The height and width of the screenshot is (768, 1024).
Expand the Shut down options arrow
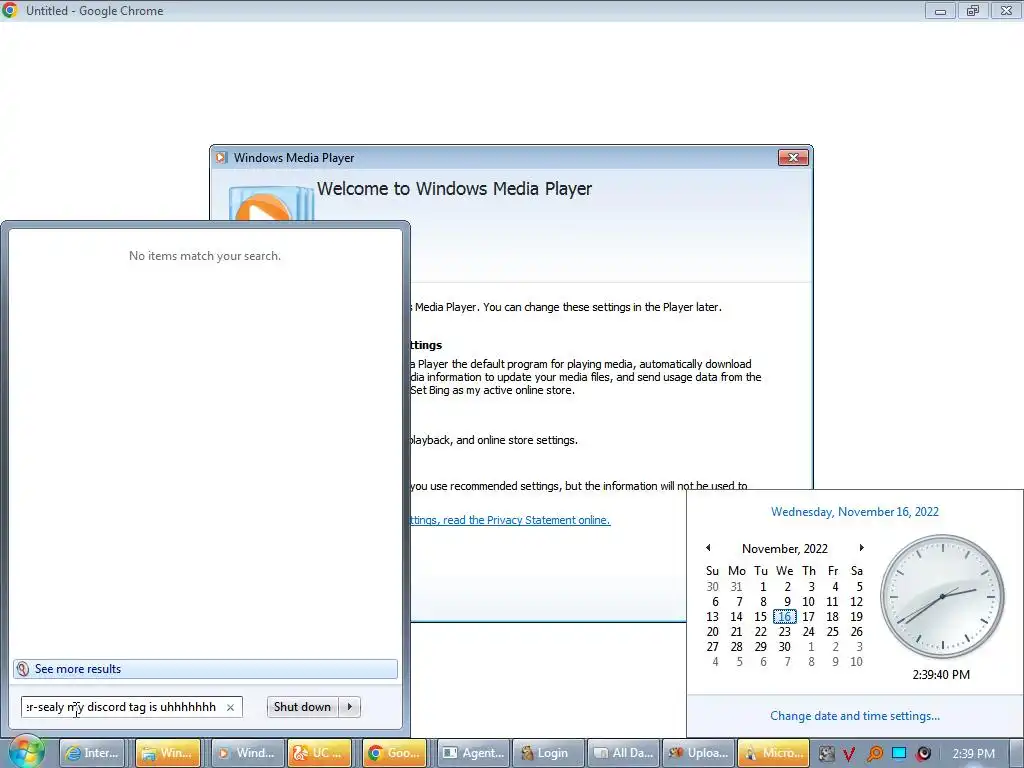[350, 707]
